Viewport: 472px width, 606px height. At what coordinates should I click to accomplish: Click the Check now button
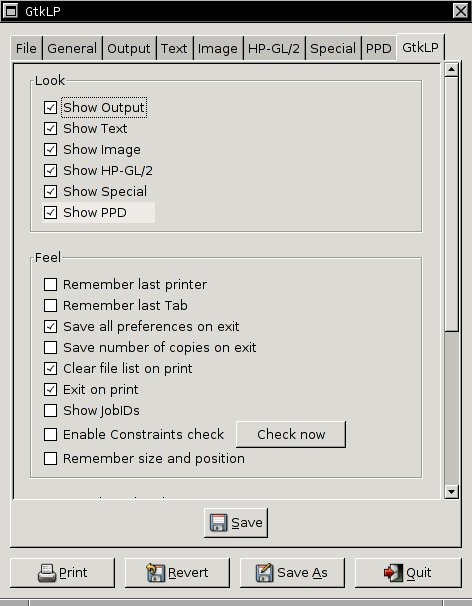click(291, 434)
